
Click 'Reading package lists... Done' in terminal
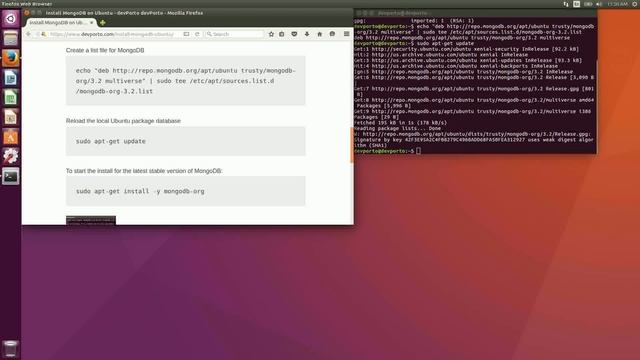coord(397,128)
